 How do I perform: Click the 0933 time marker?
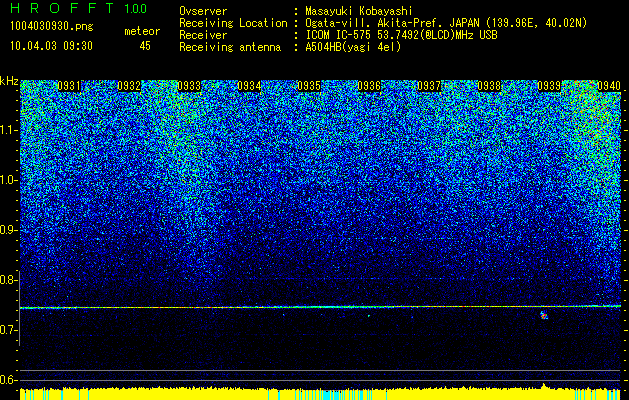click(x=189, y=86)
